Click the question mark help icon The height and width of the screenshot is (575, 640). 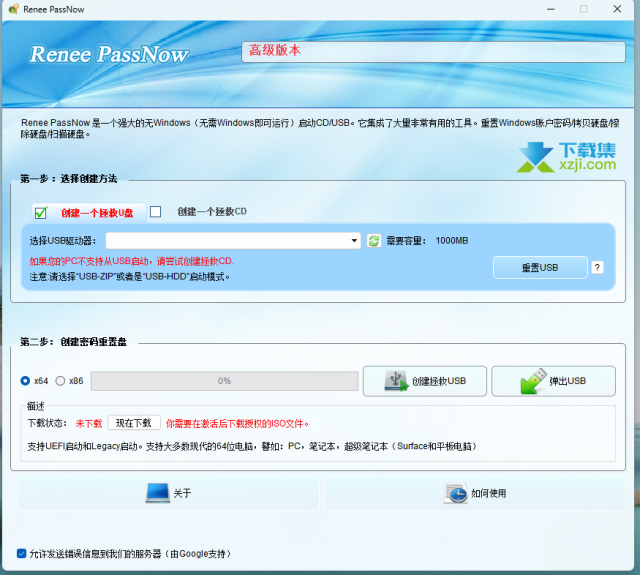coord(597,268)
